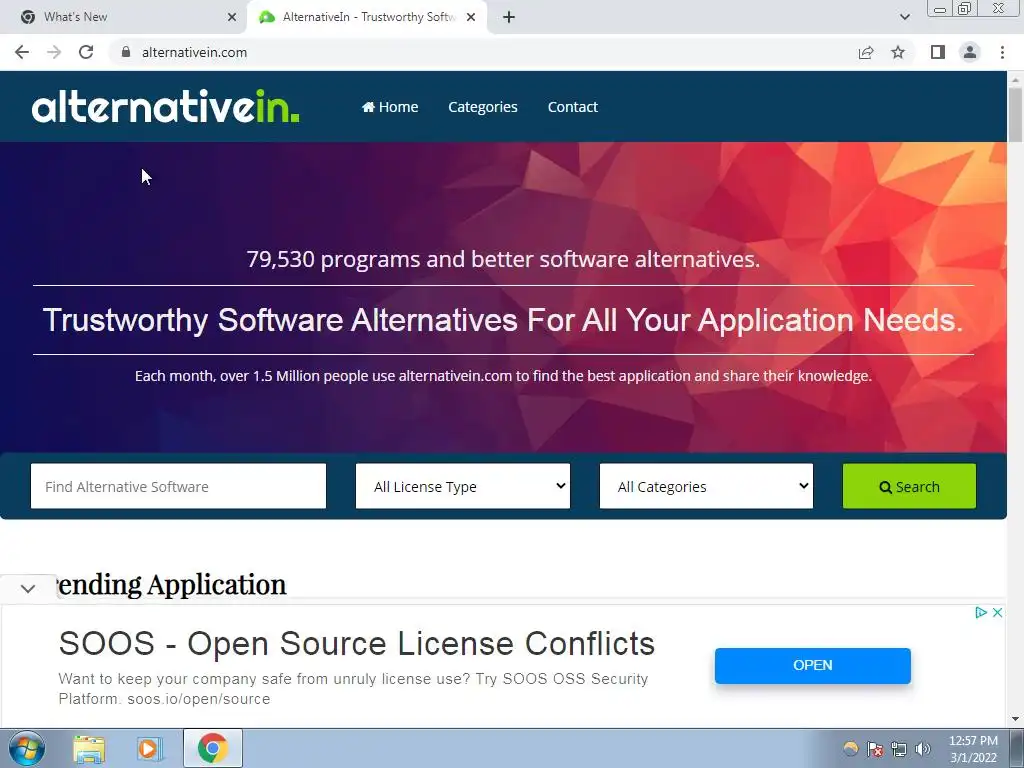Click the volume speaker tray icon
1024x768 pixels.
pyautogui.click(x=923, y=749)
